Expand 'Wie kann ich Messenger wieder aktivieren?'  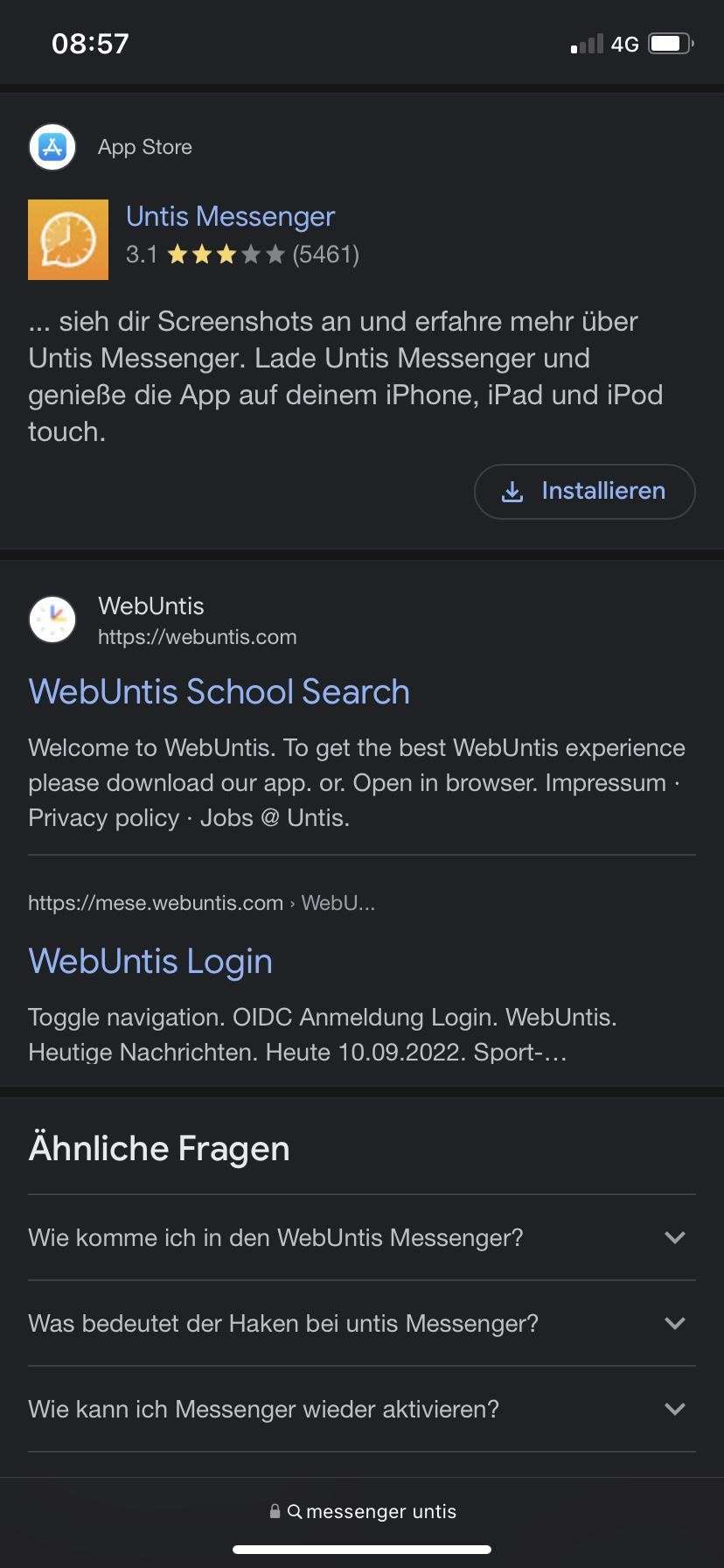point(362,1409)
